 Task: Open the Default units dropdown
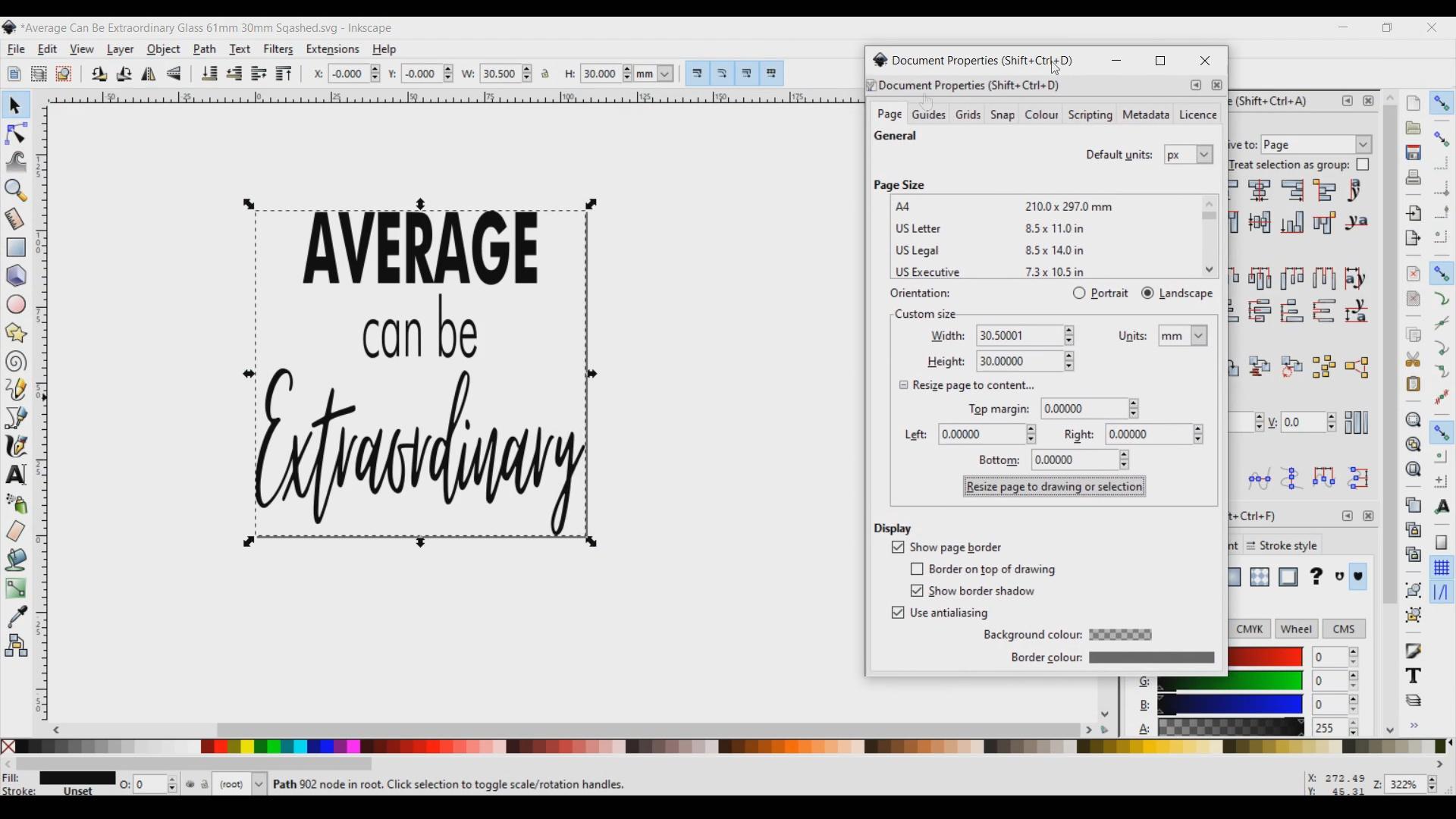(1189, 155)
